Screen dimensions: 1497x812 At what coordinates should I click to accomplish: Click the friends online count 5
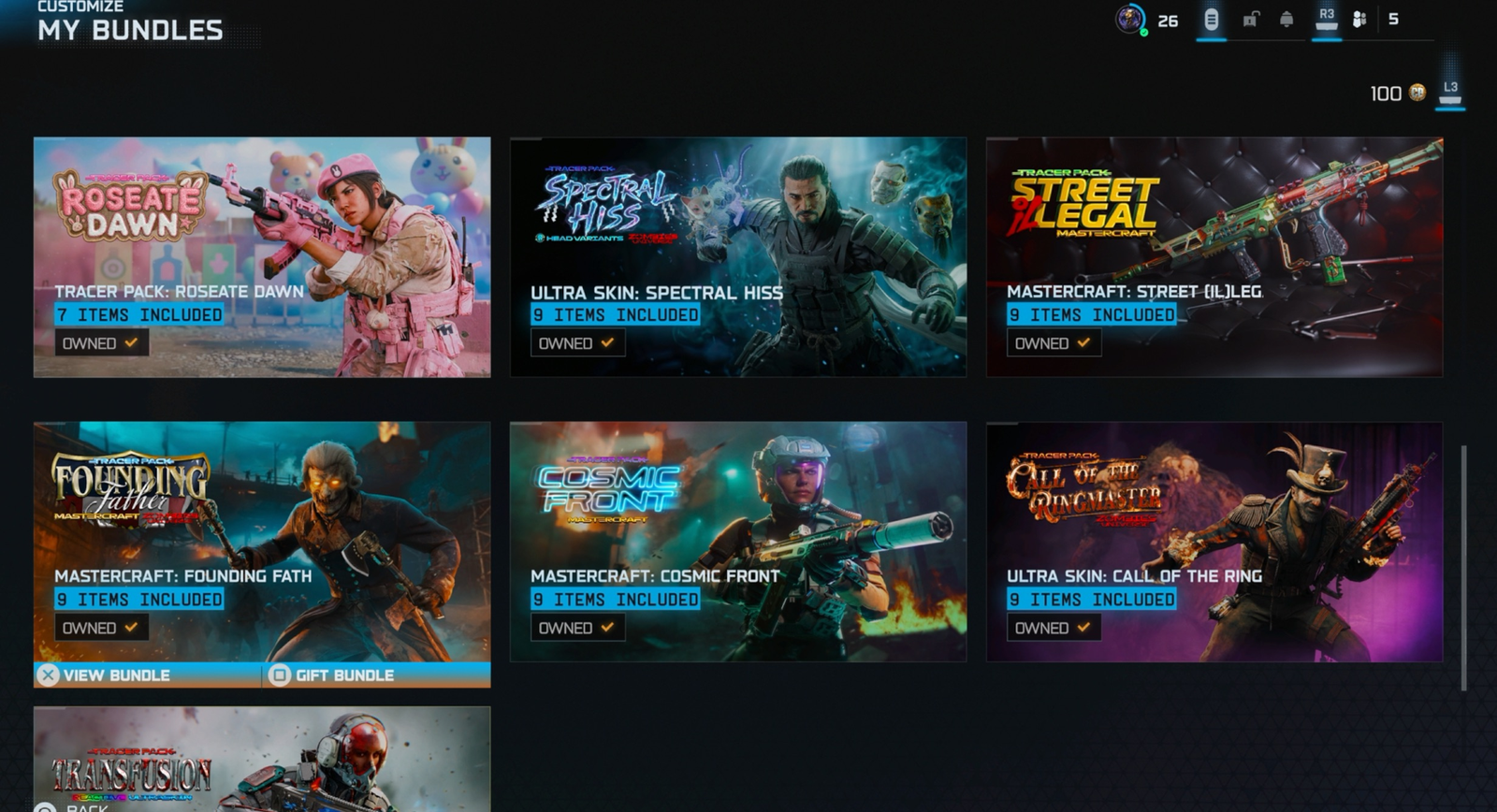pyautogui.click(x=1393, y=19)
